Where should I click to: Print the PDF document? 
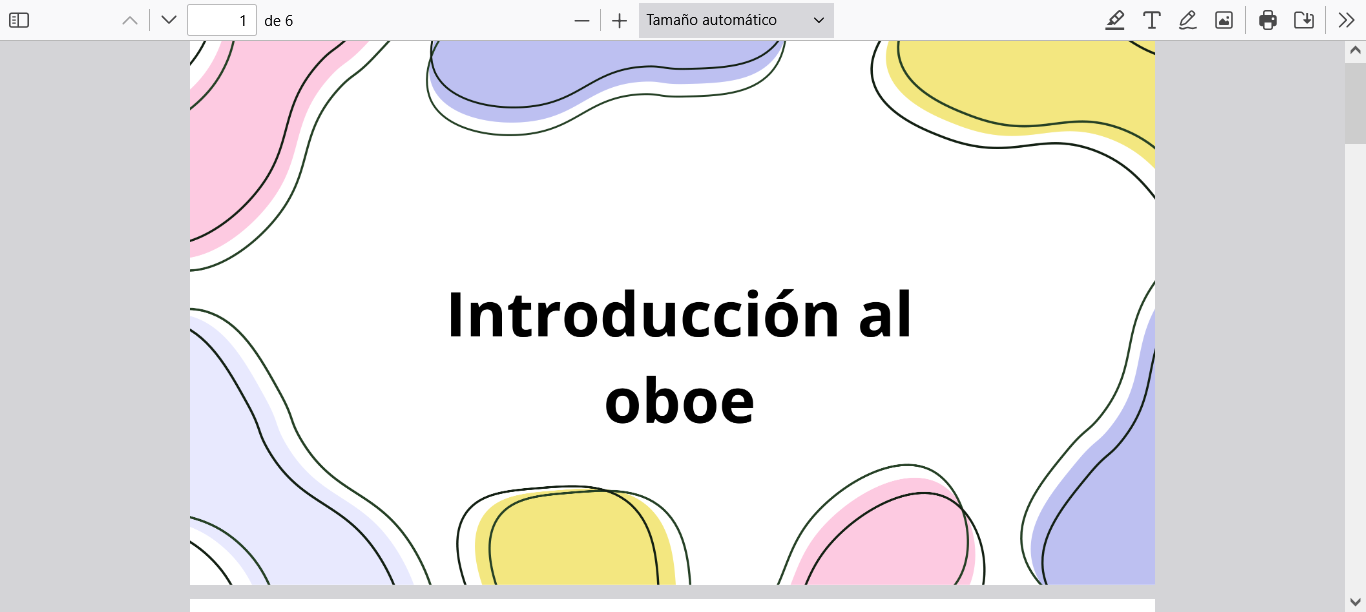[1268, 20]
